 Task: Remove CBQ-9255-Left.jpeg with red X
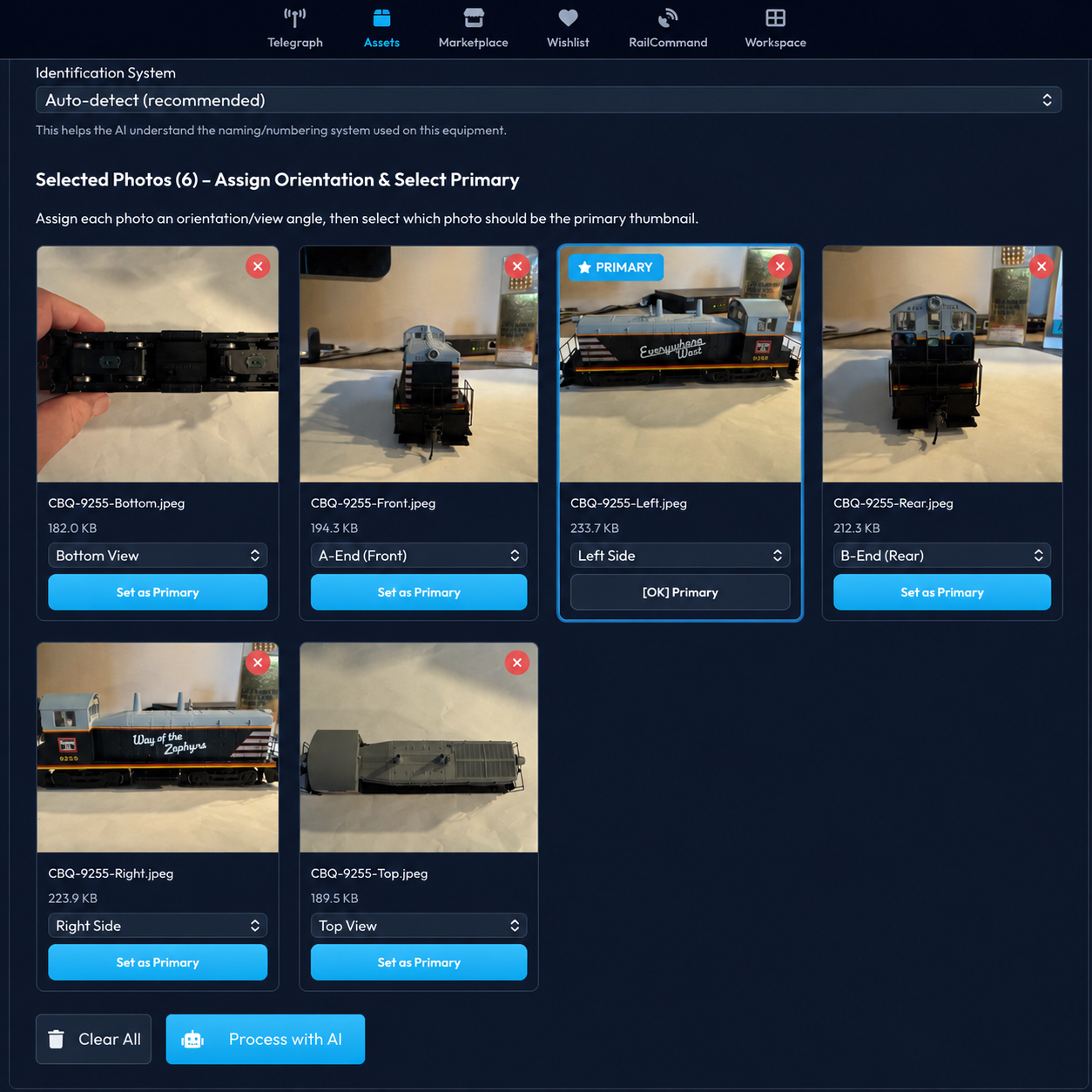(780, 266)
